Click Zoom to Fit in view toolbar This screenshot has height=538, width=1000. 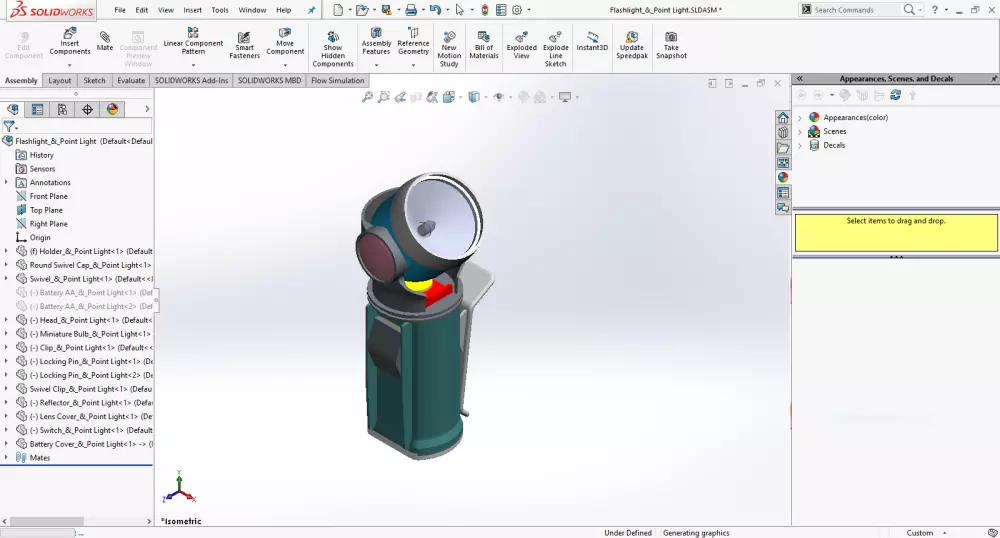coord(367,97)
